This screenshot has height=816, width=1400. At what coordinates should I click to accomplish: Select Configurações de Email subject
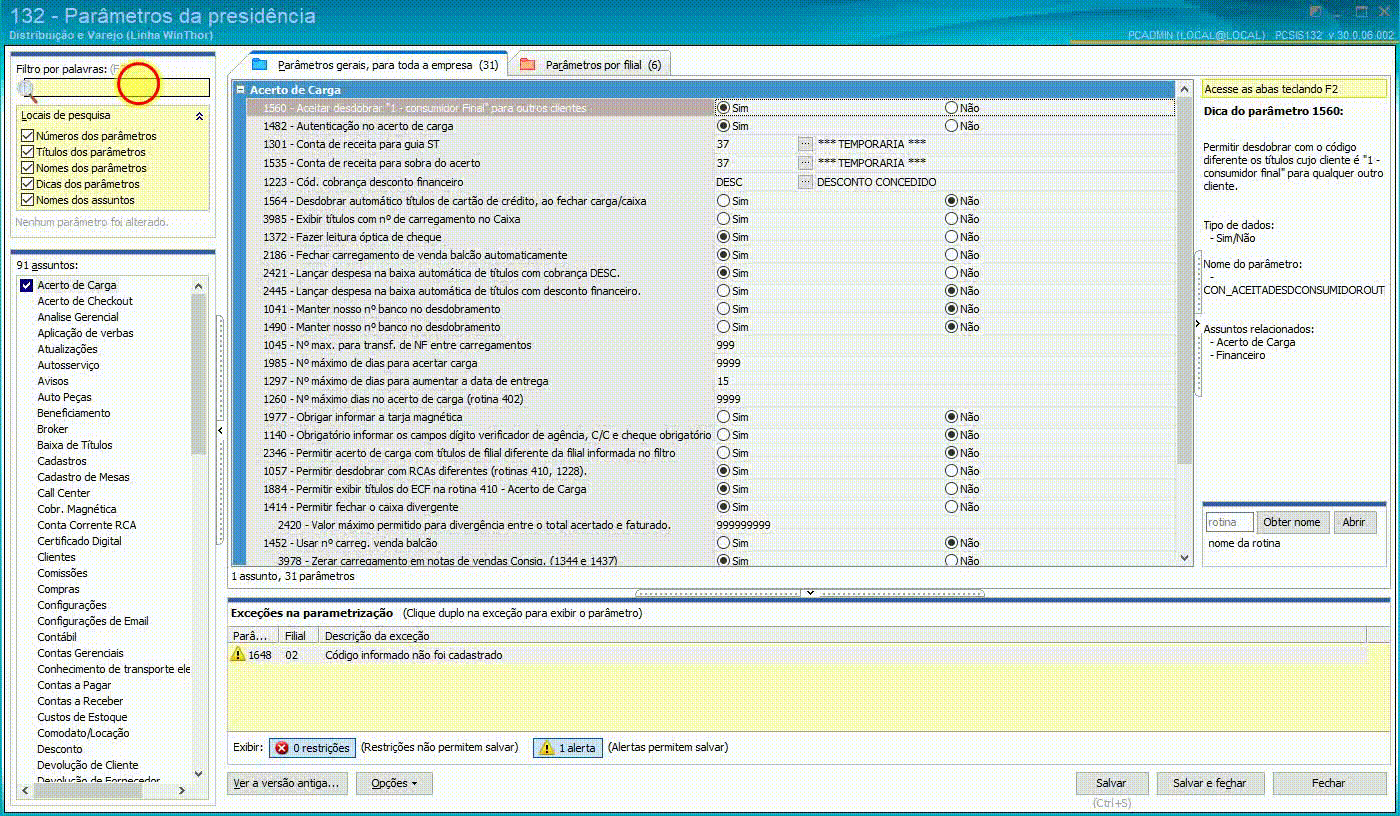point(93,621)
